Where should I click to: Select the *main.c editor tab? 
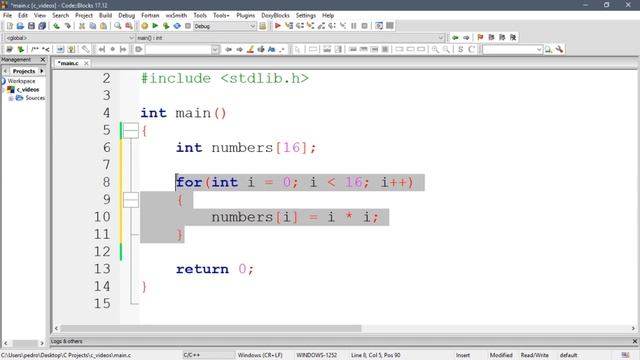click(x=68, y=63)
